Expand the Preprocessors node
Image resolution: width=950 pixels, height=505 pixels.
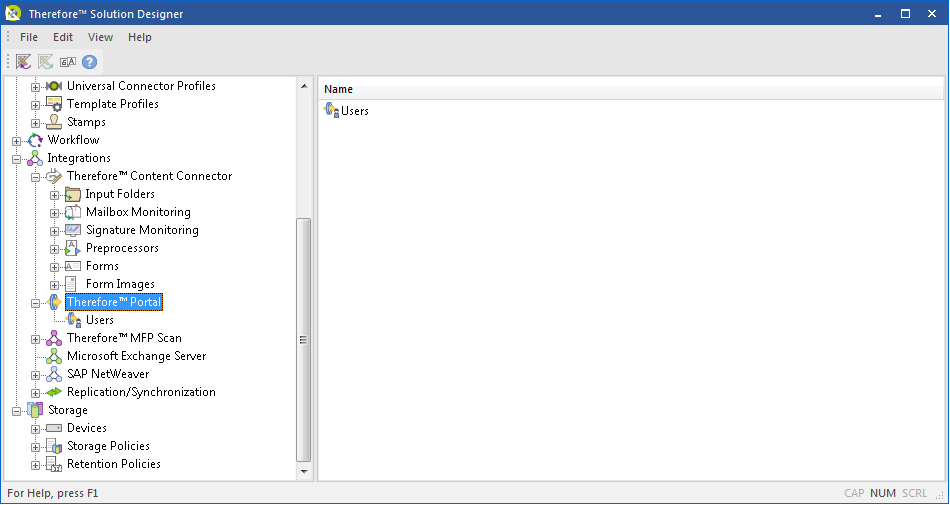point(54,249)
